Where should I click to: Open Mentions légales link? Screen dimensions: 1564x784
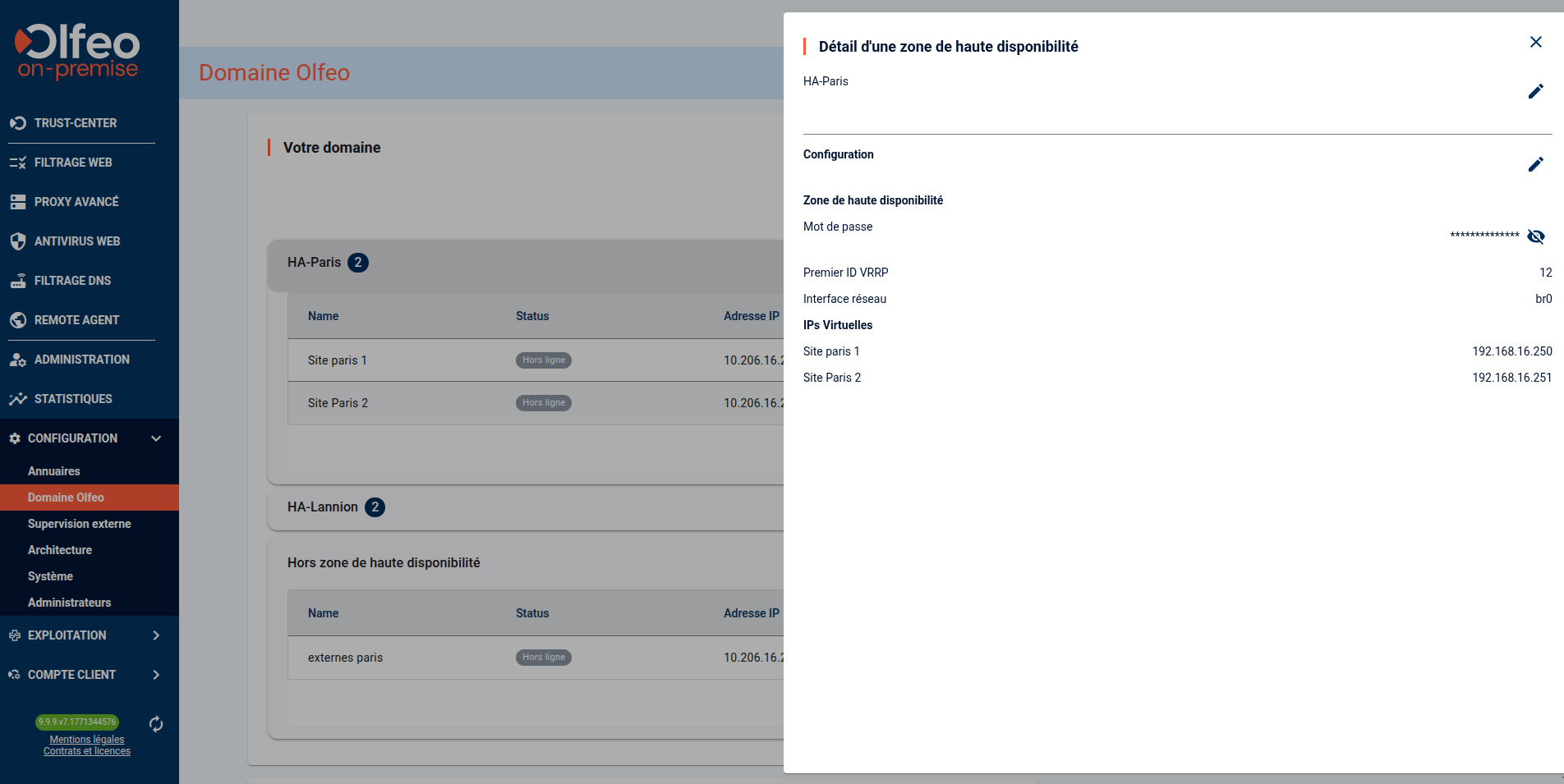click(x=87, y=740)
